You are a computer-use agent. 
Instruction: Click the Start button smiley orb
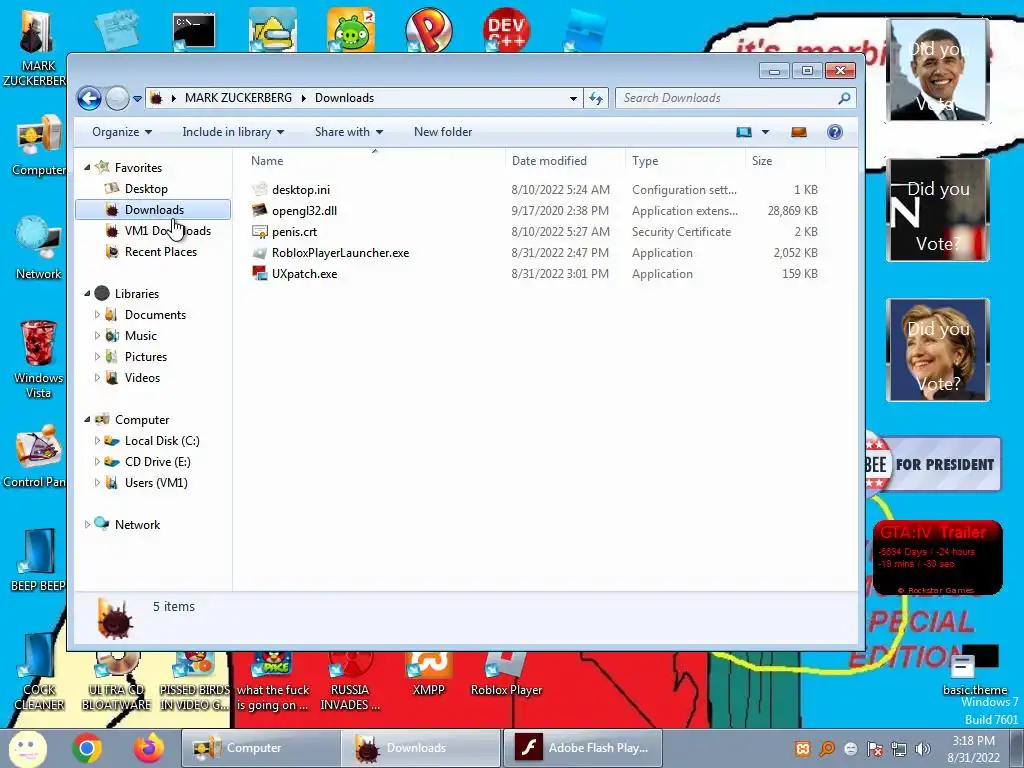click(27, 748)
